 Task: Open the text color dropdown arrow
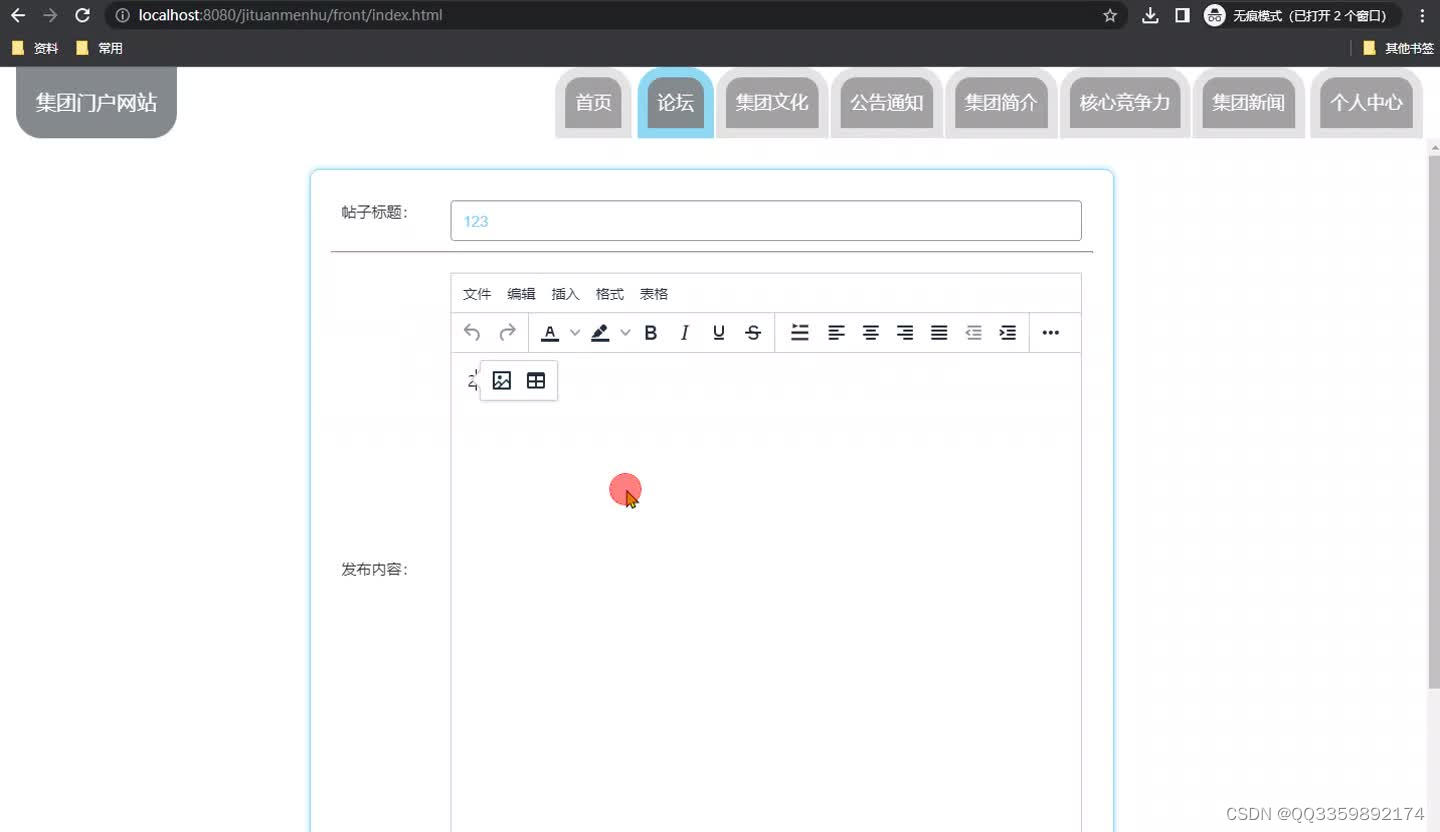tap(575, 333)
